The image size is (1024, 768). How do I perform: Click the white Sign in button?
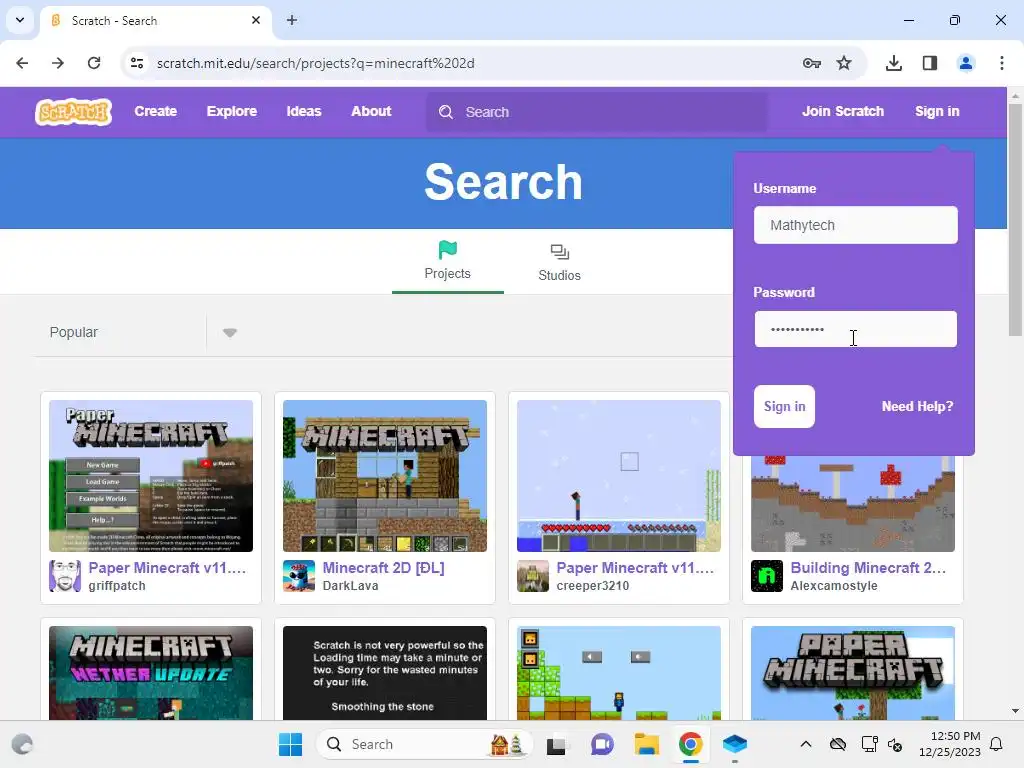(784, 407)
